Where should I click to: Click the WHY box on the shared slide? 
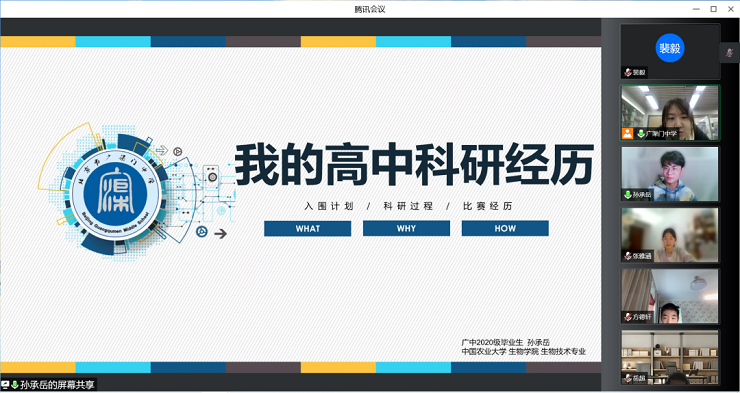point(406,228)
